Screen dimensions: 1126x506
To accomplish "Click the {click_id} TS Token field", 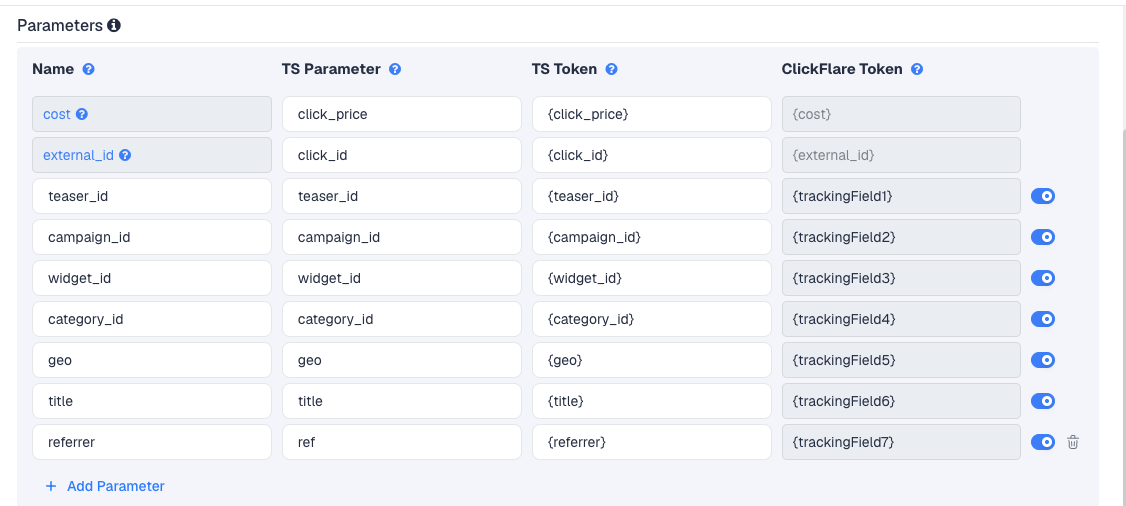I will (651, 155).
